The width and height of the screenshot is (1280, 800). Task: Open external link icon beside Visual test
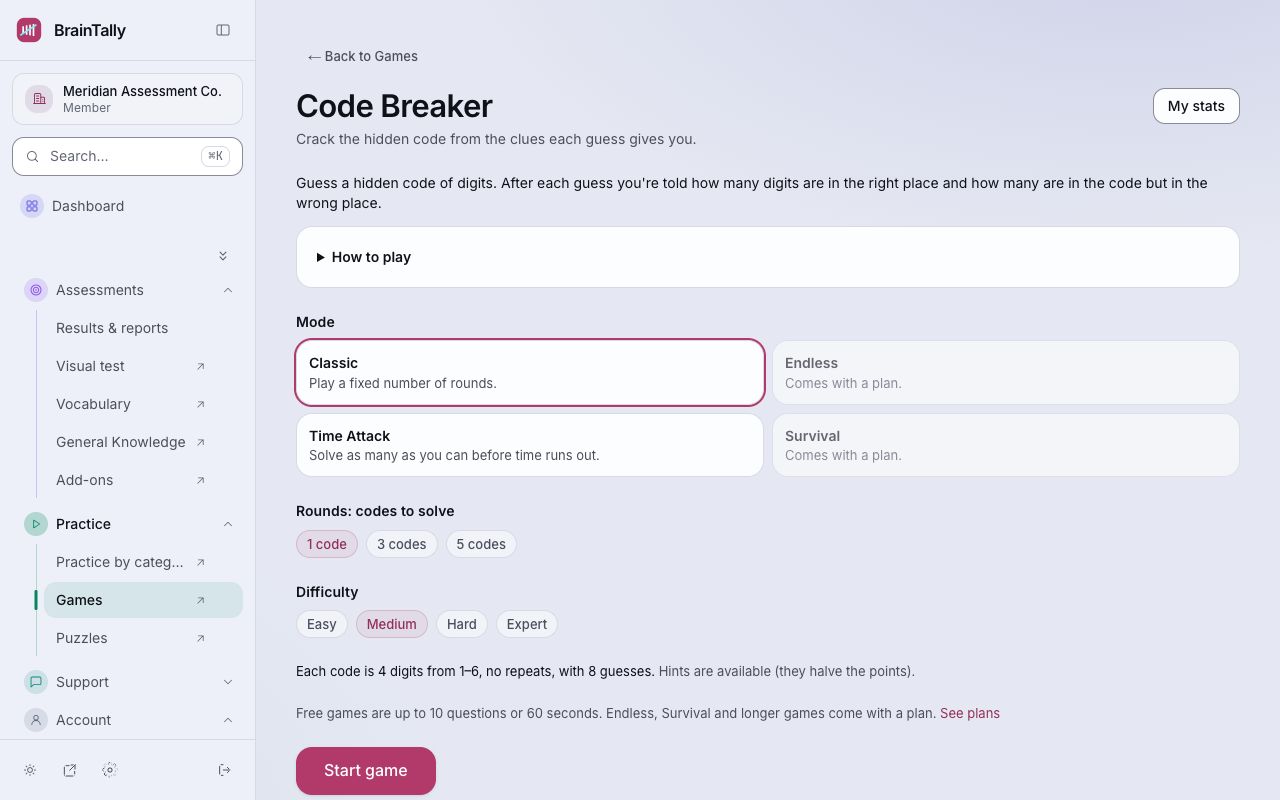[200, 366]
